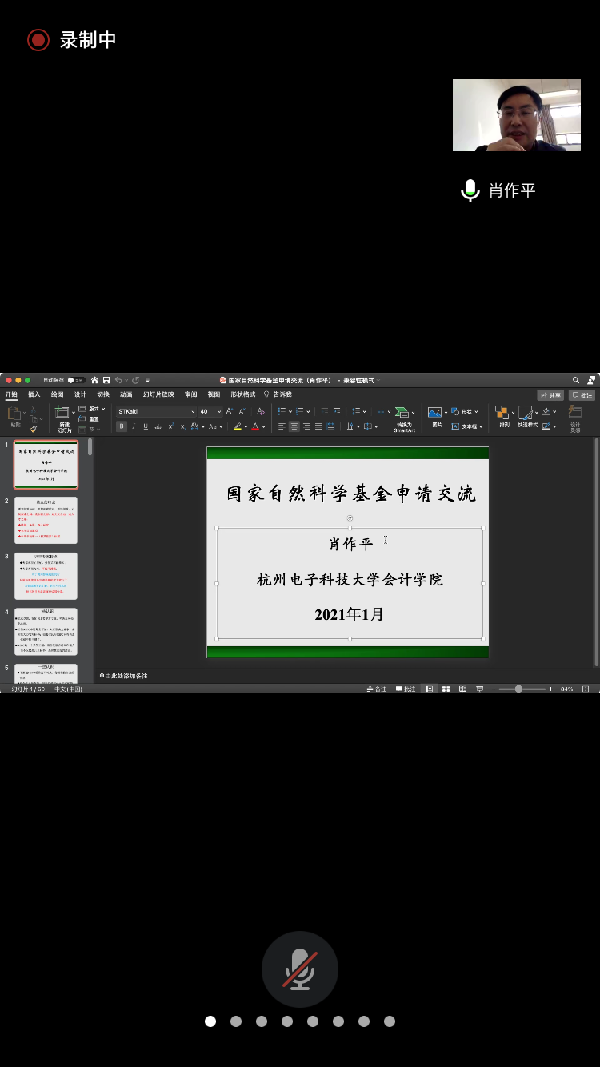This screenshot has width=600, height=1067.
Task: Toggle bold formatting in the ribbon
Action: 122,427
